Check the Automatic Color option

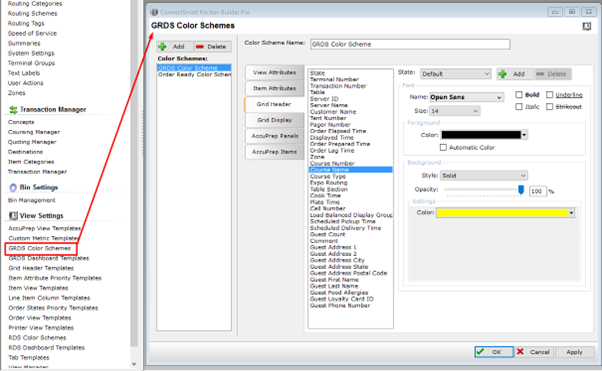[443, 147]
